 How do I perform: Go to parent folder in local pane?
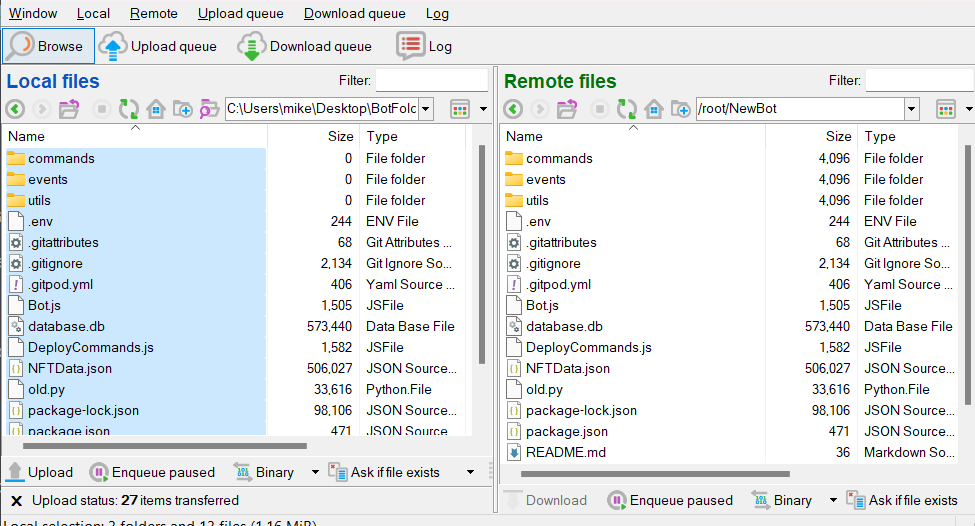[x=69, y=109]
